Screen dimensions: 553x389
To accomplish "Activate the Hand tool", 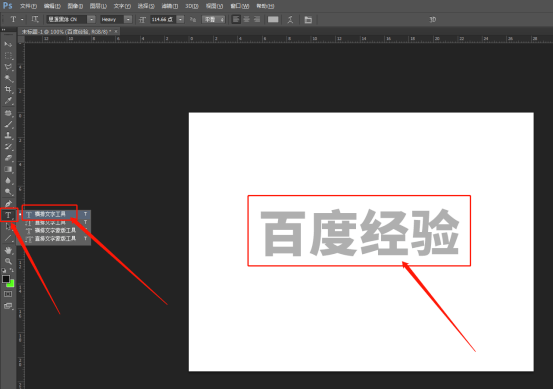I will 8,250.
